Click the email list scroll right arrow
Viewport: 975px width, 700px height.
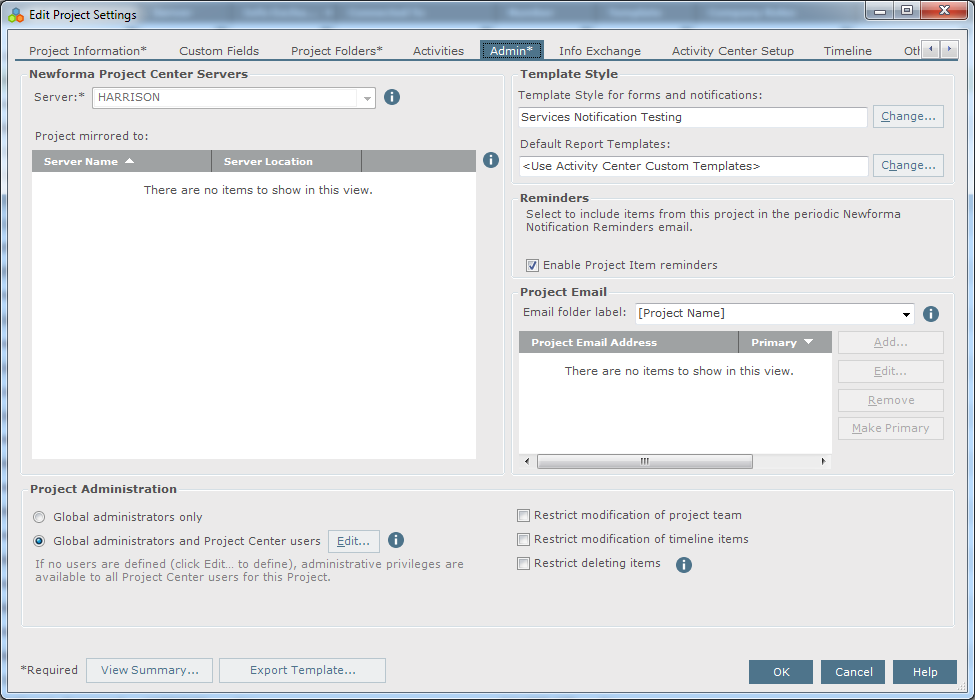coord(823,461)
